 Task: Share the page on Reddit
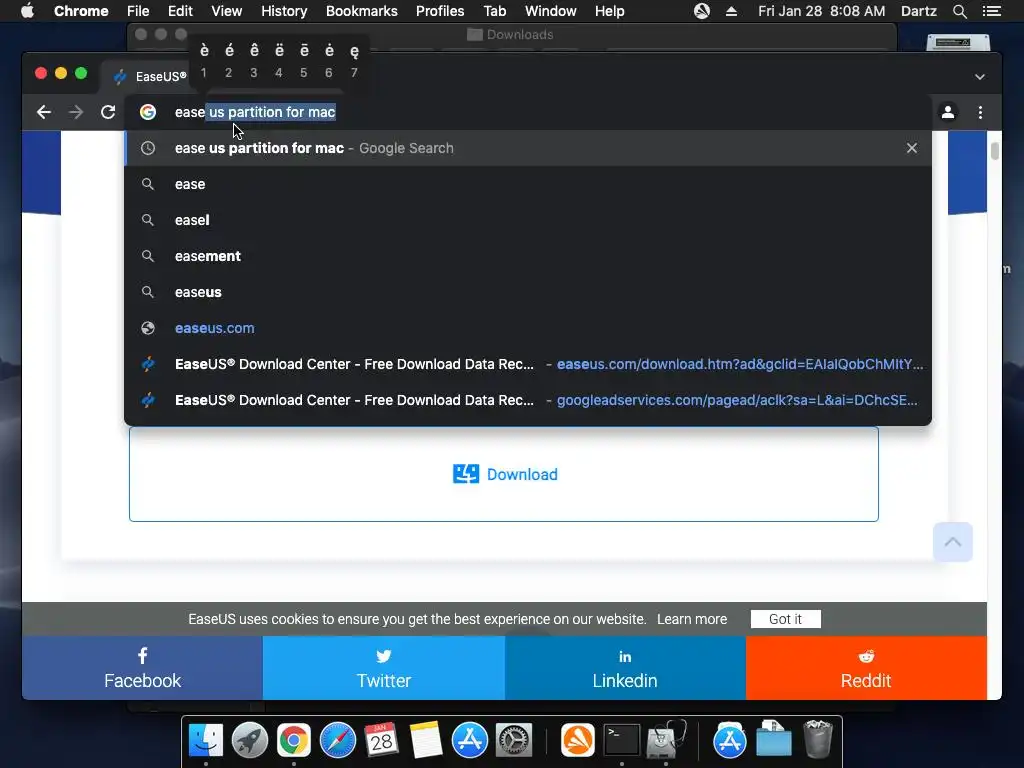(x=866, y=668)
